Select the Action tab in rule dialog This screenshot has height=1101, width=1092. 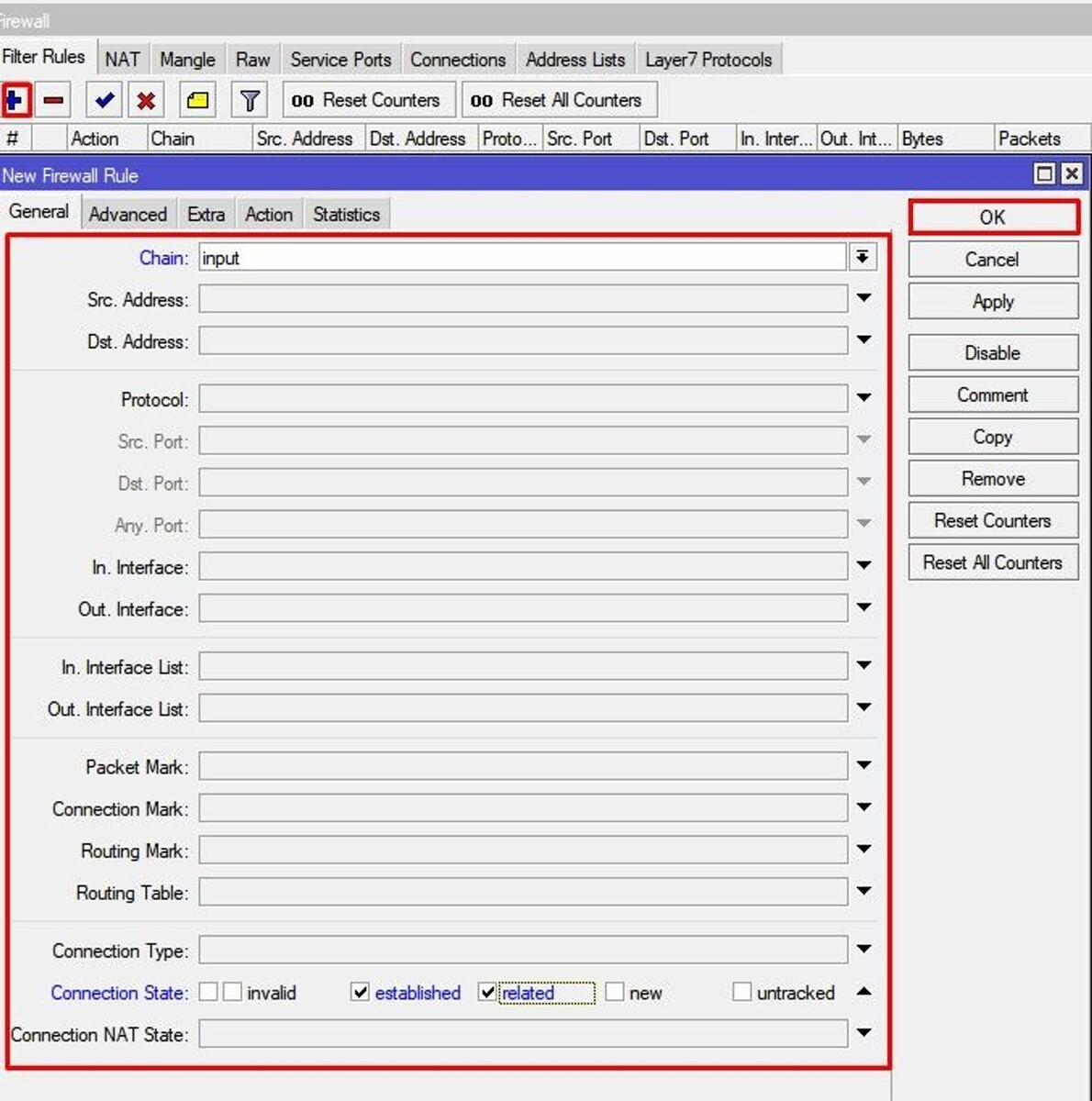pos(269,215)
